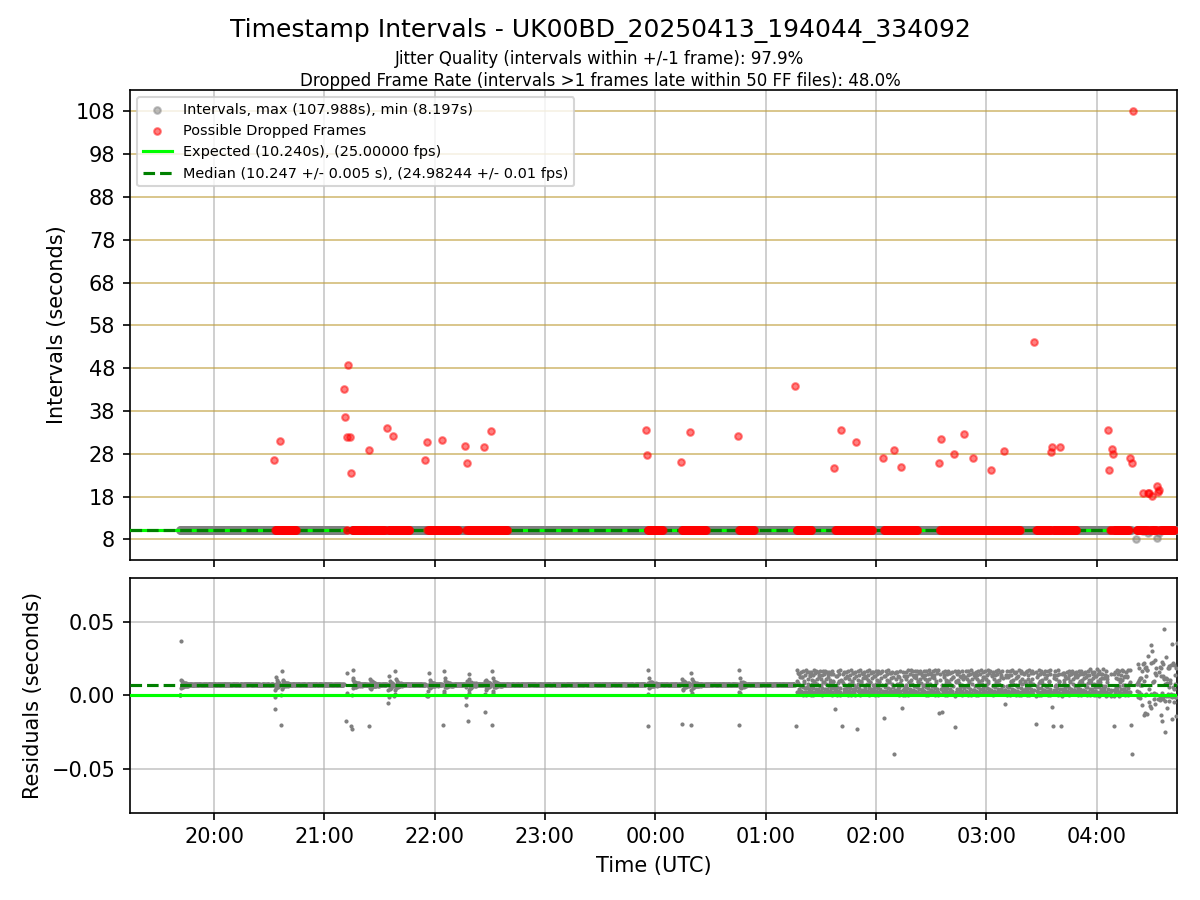The width and height of the screenshot is (1200, 900).
Task: Click the y-axis tick label '58'
Action: pyautogui.click(x=103, y=326)
